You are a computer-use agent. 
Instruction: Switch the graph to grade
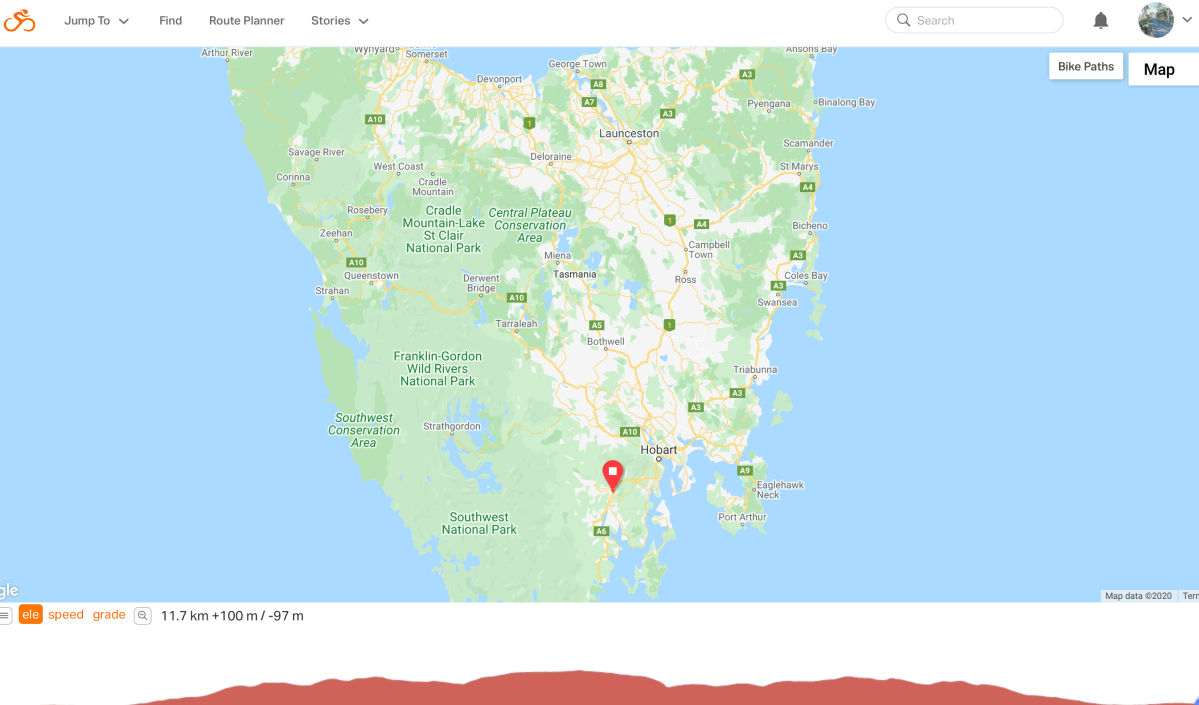(x=109, y=615)
